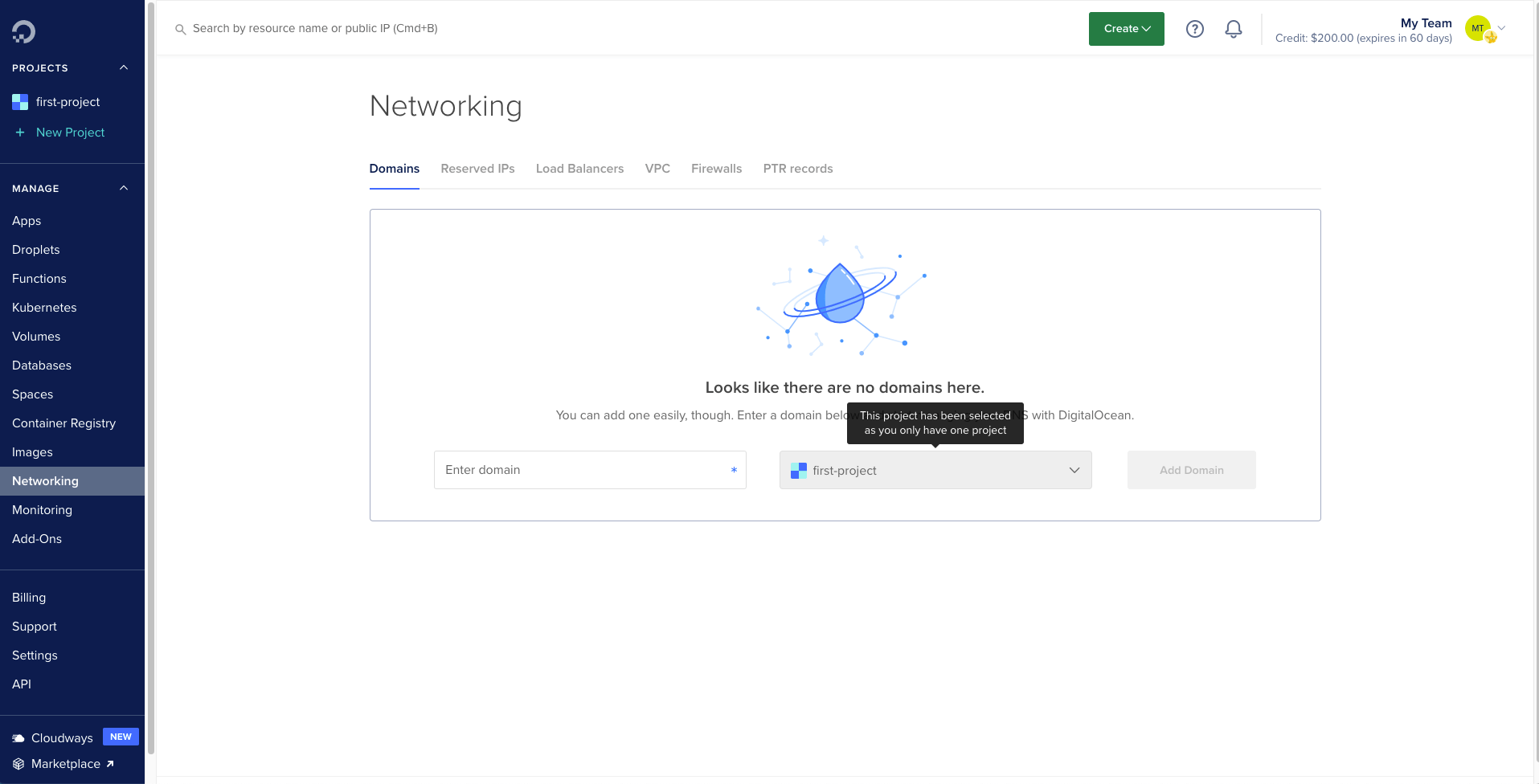Check notifications via the bell icon
Image resolution: width=1539 pixels, height=784 pixels.
pyautogui.click(x=1232, y=28)
